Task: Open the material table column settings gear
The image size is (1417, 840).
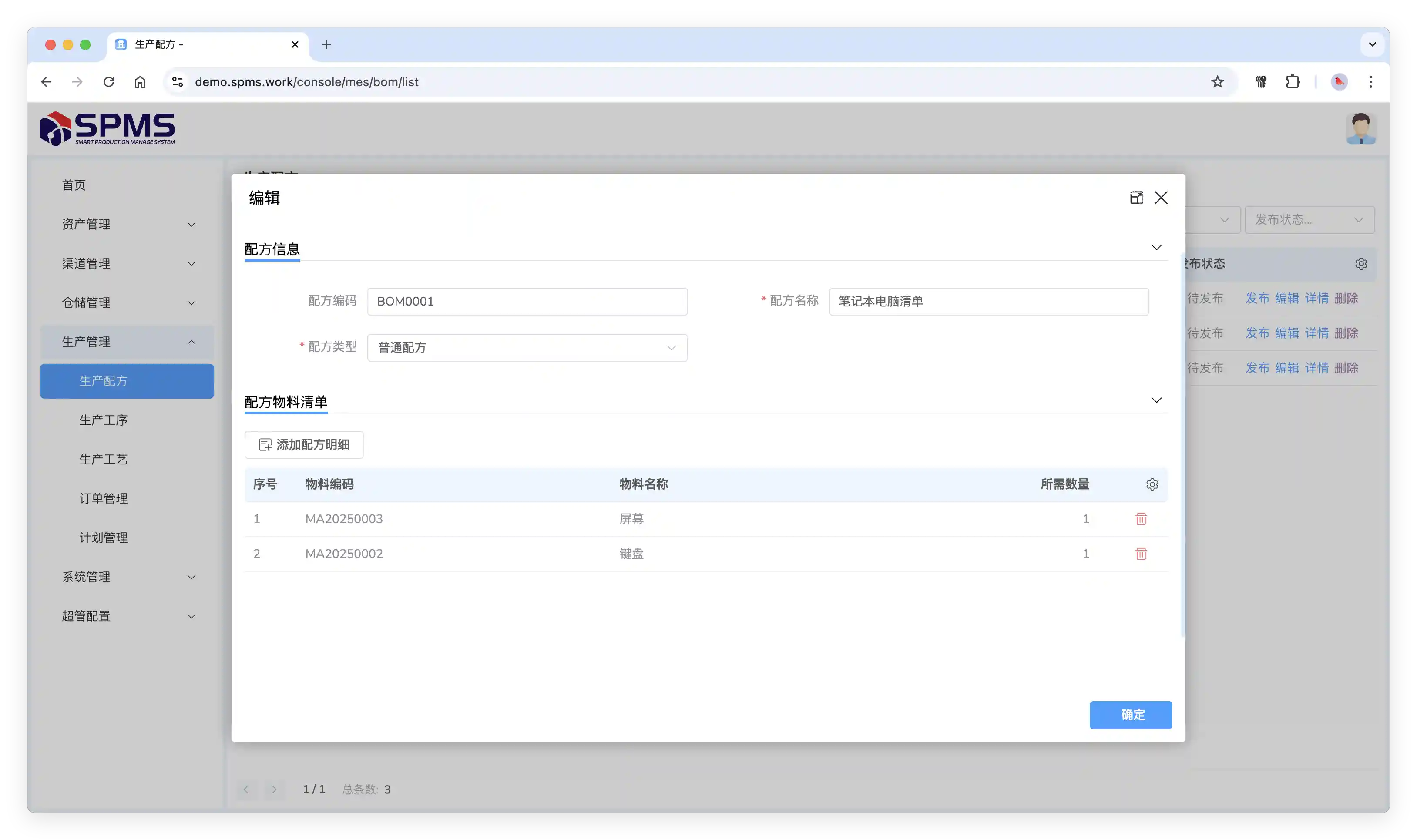Action: 1152,484
